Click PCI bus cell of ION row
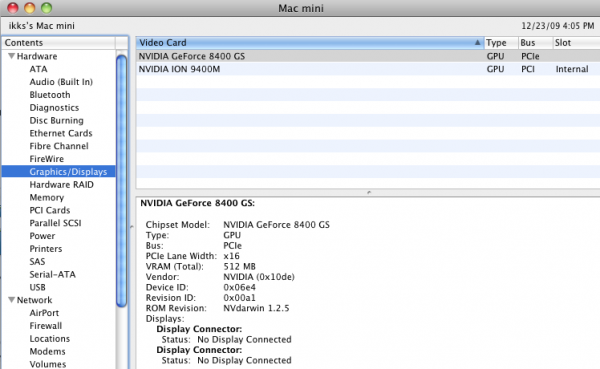The width and height of the screenshot is (600, 369). click(x=528, y=69)
